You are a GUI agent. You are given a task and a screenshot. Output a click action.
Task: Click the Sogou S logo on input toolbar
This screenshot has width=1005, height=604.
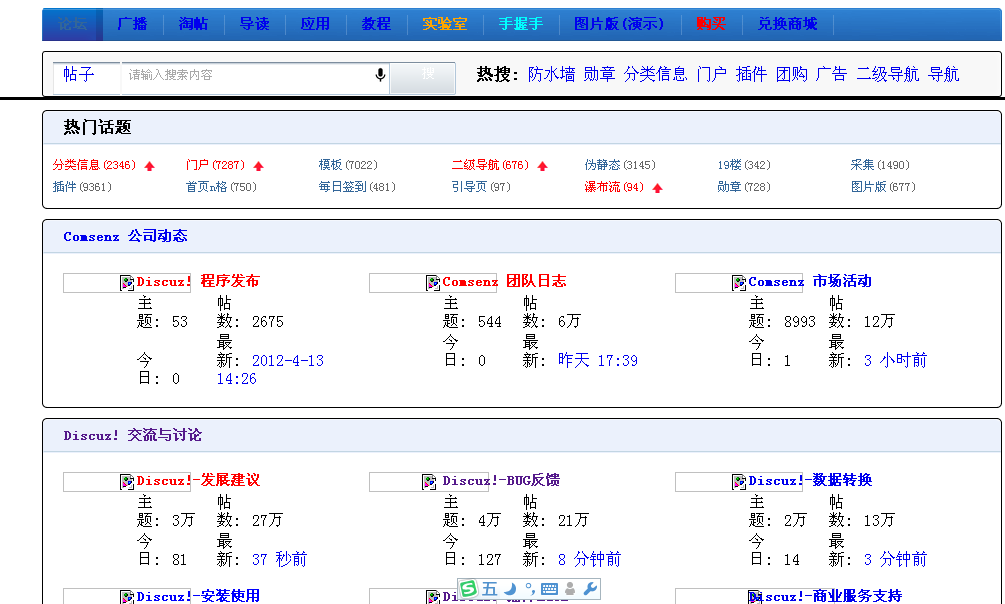tap(469, 588)
